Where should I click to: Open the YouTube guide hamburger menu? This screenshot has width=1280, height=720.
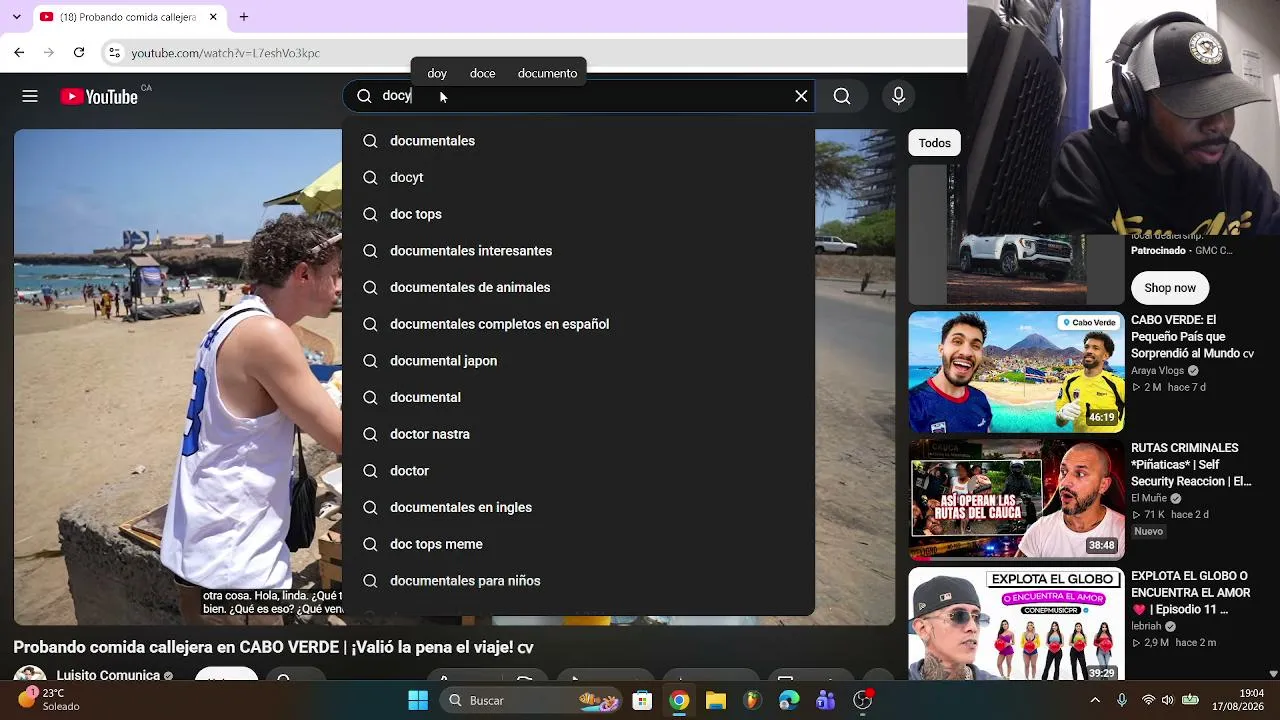click(x=30, y=96)
